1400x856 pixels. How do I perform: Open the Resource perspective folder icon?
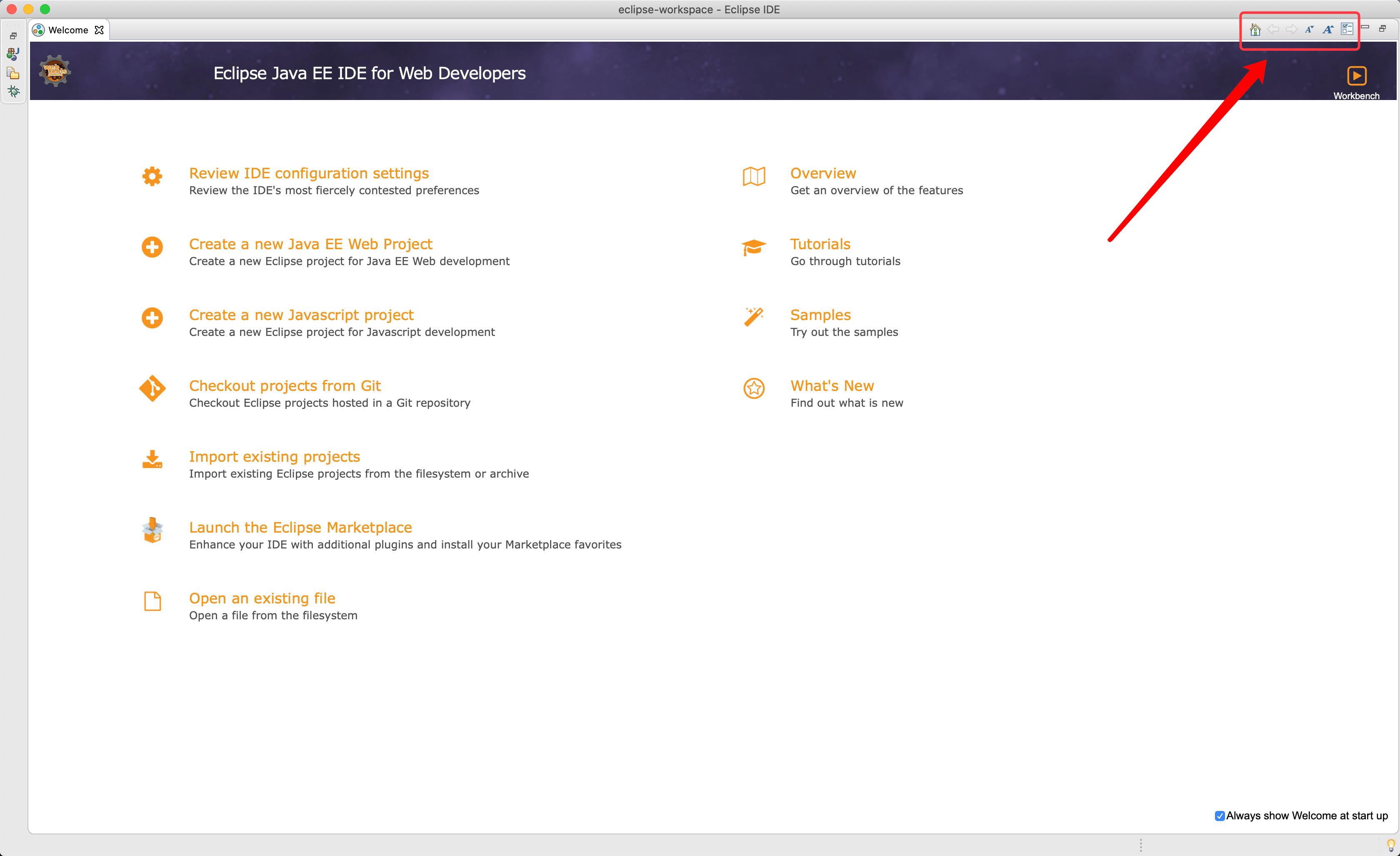[x=13, y=73]
